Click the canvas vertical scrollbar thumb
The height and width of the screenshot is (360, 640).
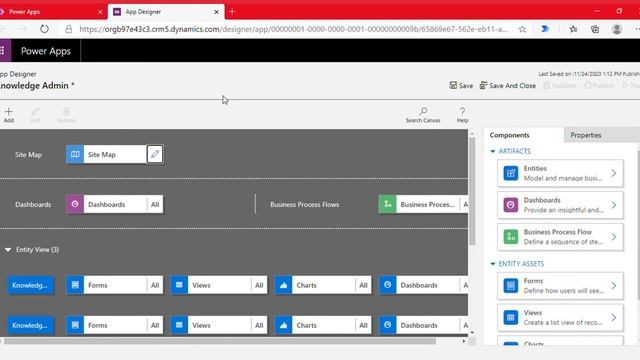472,191
